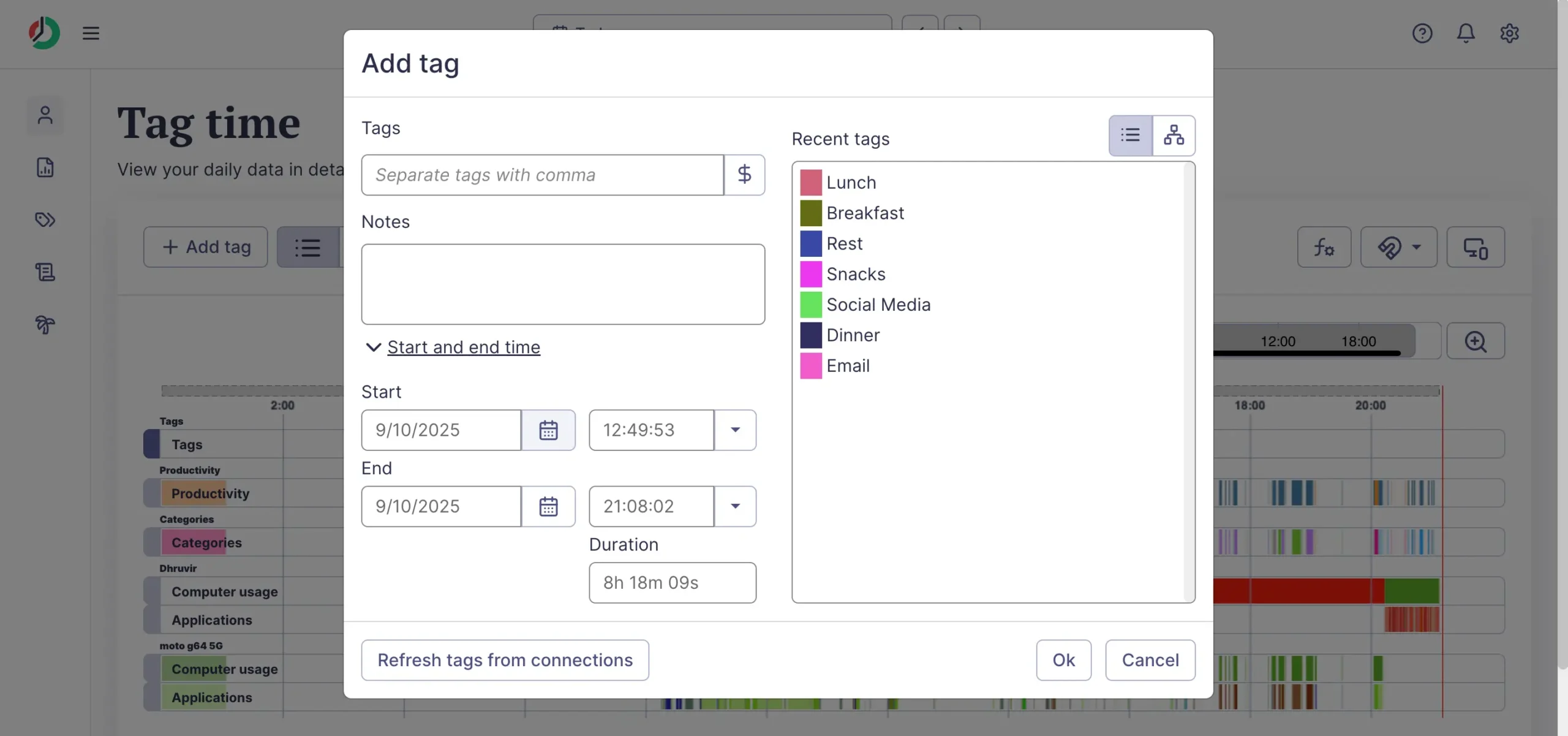Viewport: 1568px width, 736px height.
Task: Click the Categories timeline row label
Action: pyautogui.click(x=206, y=542)
